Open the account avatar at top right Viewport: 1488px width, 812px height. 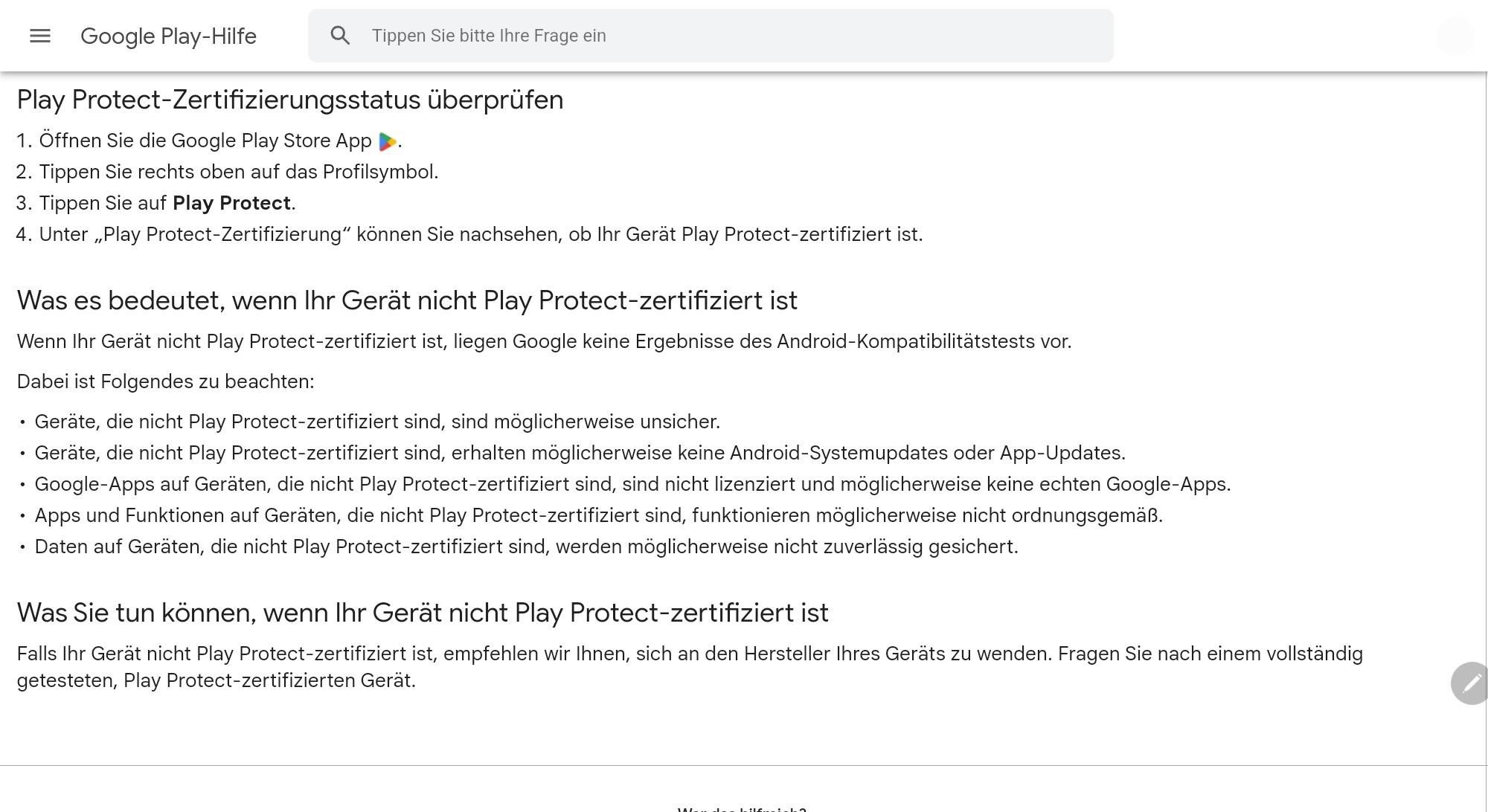point(1454,36)
